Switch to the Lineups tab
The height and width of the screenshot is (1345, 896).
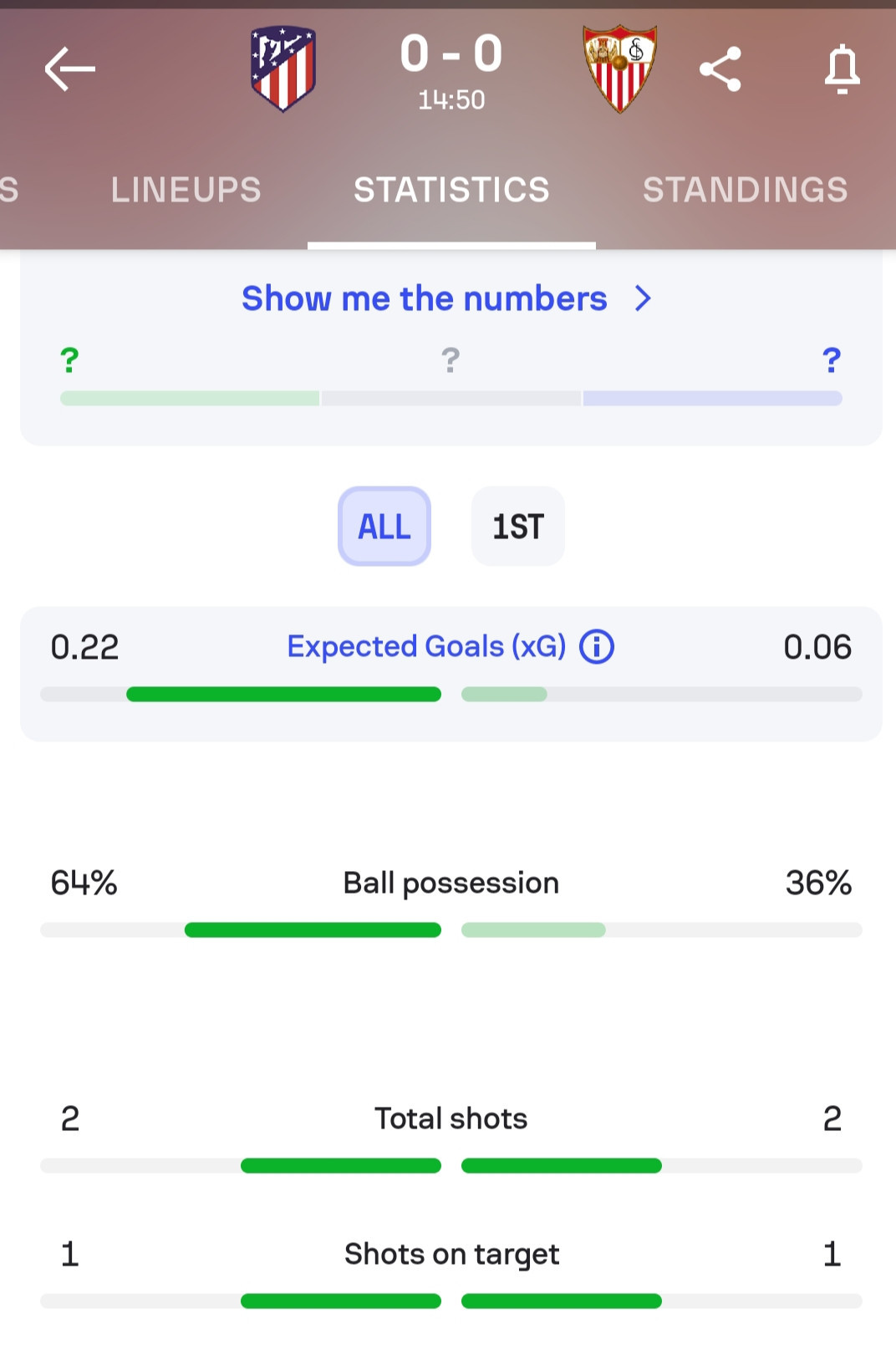(186, 190)
